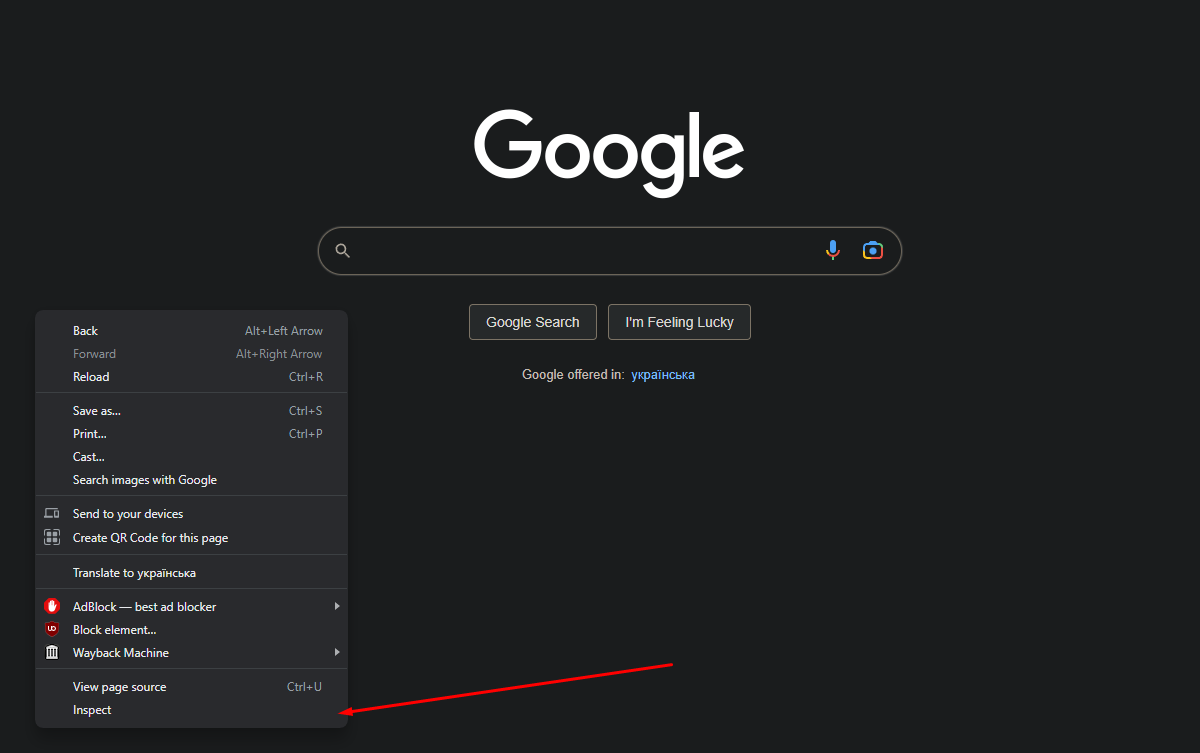Click the magnifier icon in search box
This screenshot has height=753, width=1200.
[x=343, y=251]
